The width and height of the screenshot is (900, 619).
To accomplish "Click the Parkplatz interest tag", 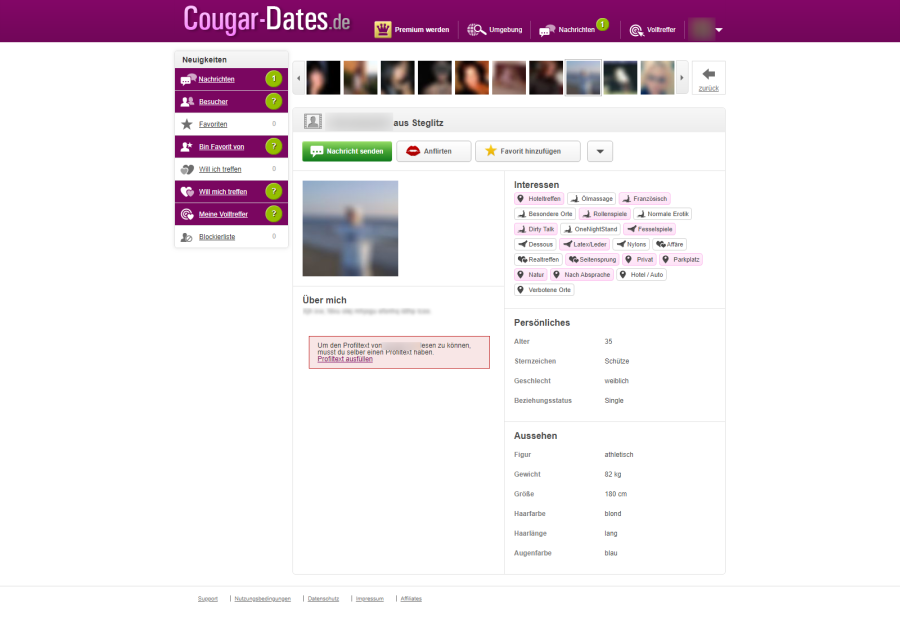I will [681, 260].
